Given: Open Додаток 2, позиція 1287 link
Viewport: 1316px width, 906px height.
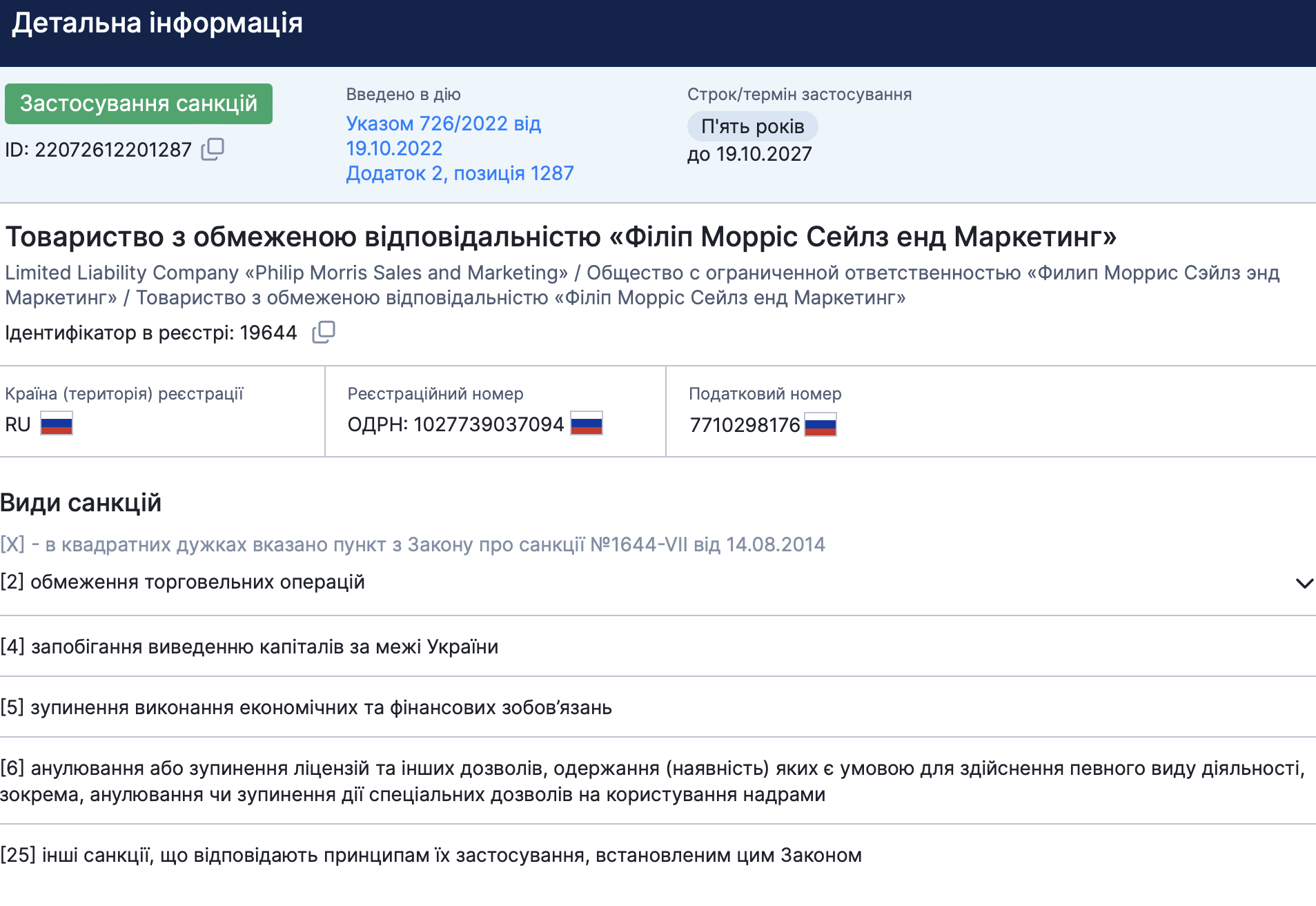Looking at the screenshot, I should 460,173.
